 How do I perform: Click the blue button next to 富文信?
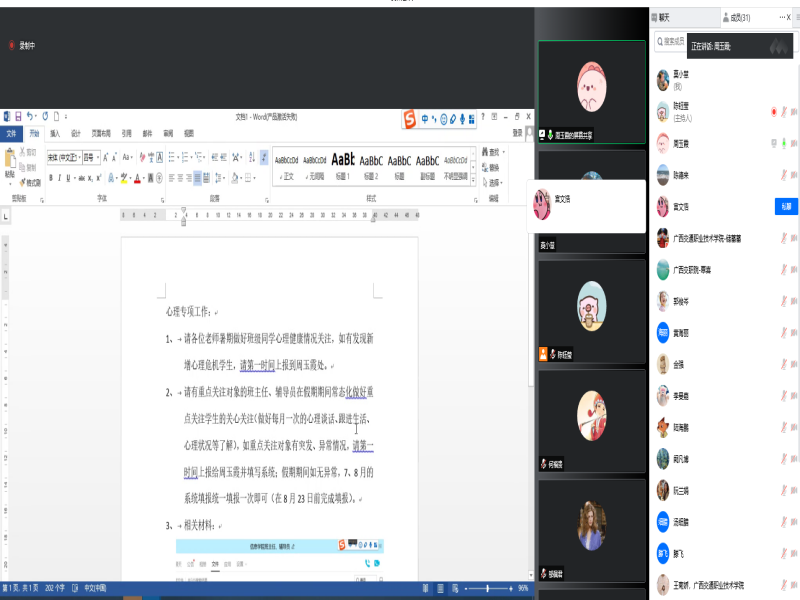point(786,206)
